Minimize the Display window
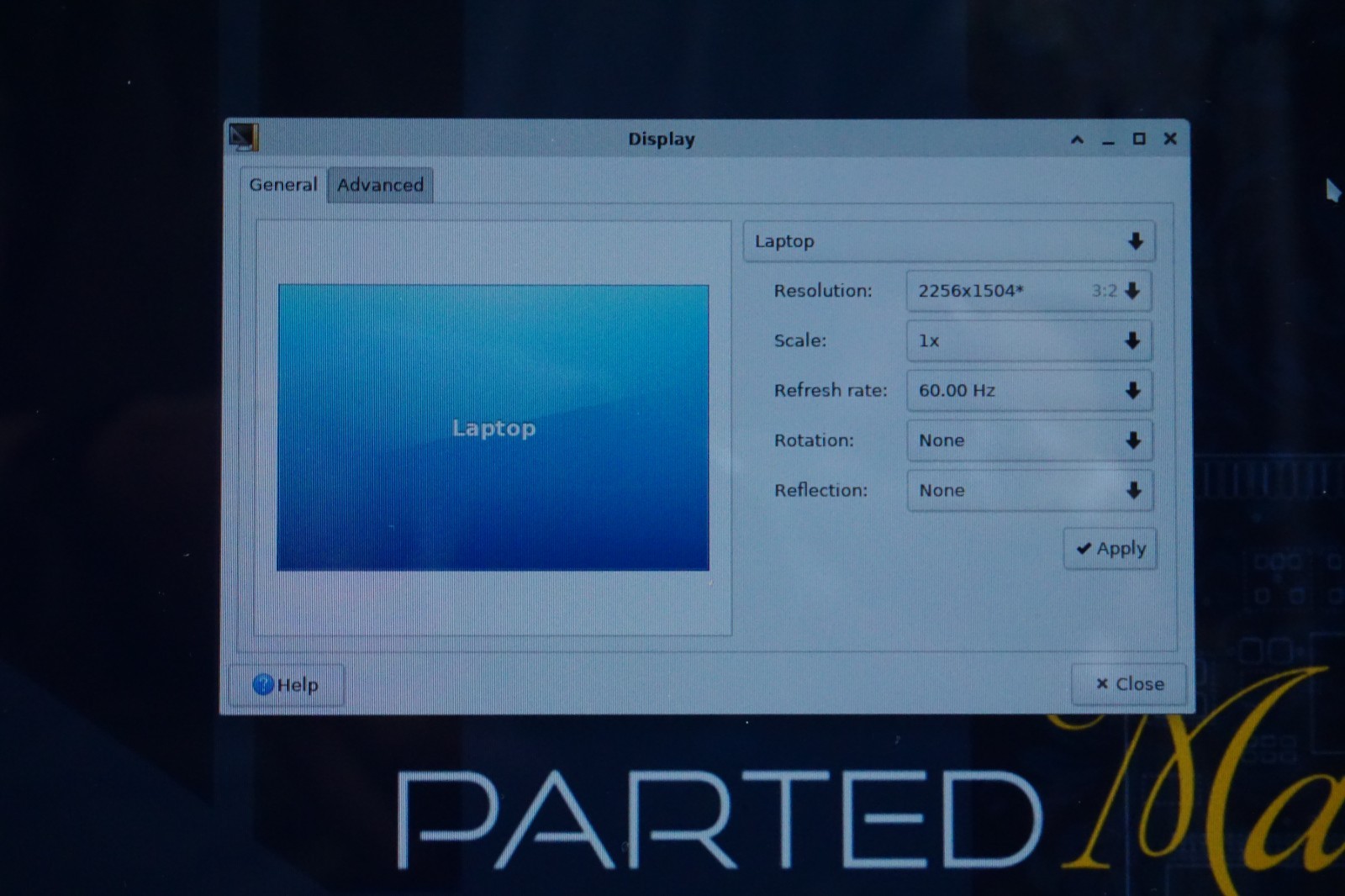 click(1108, 140)
